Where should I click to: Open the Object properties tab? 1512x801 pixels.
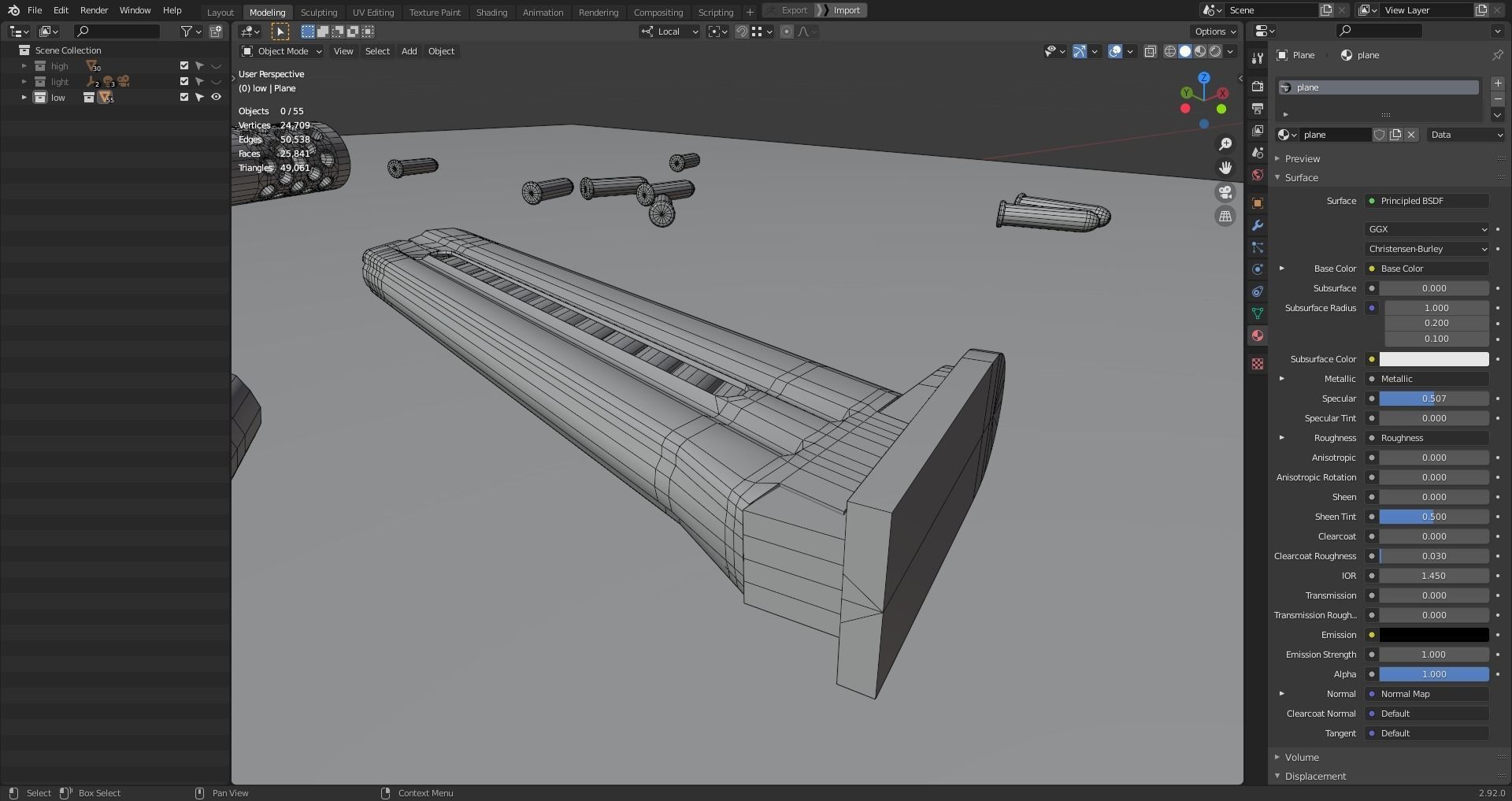[x=1258, y=203]
